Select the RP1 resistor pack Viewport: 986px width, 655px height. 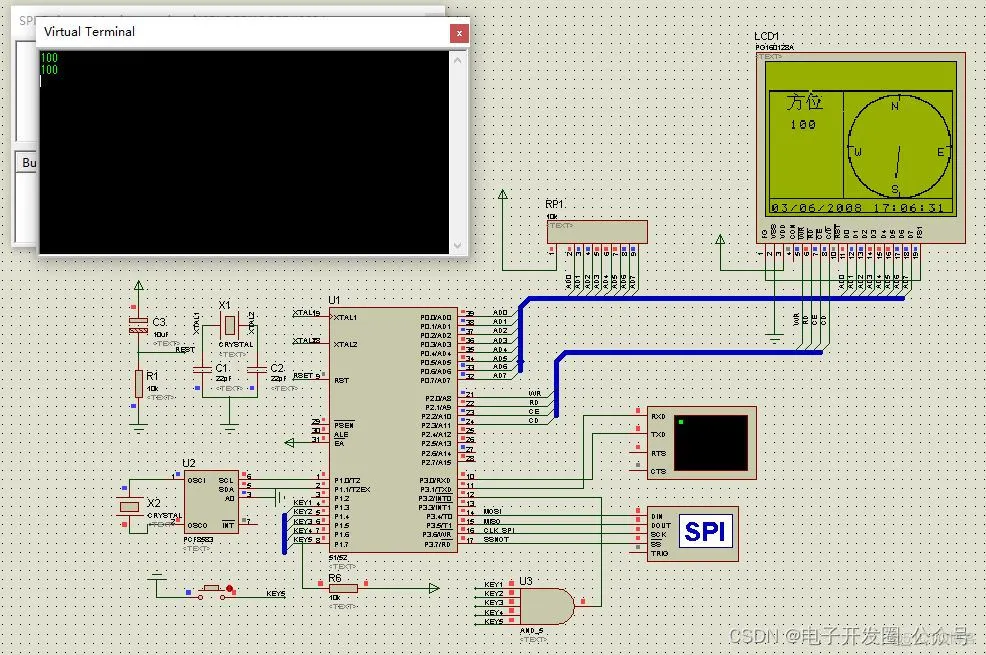tap(597, 231)
